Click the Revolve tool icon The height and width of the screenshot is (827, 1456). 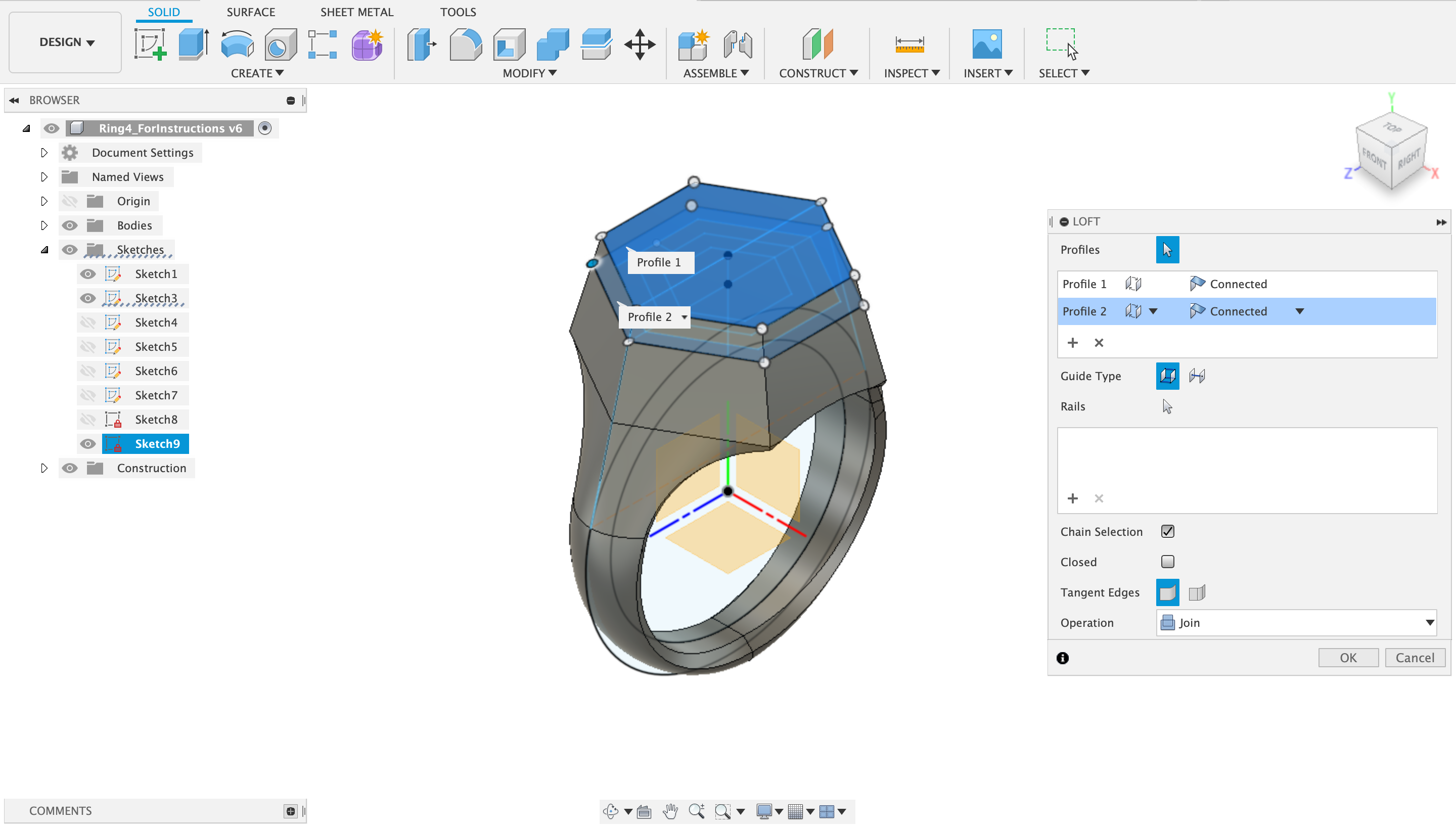click(237, 44)
